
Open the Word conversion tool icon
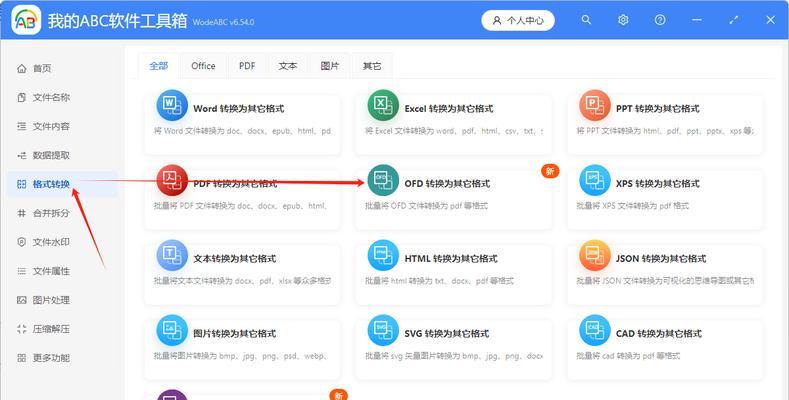172,105
